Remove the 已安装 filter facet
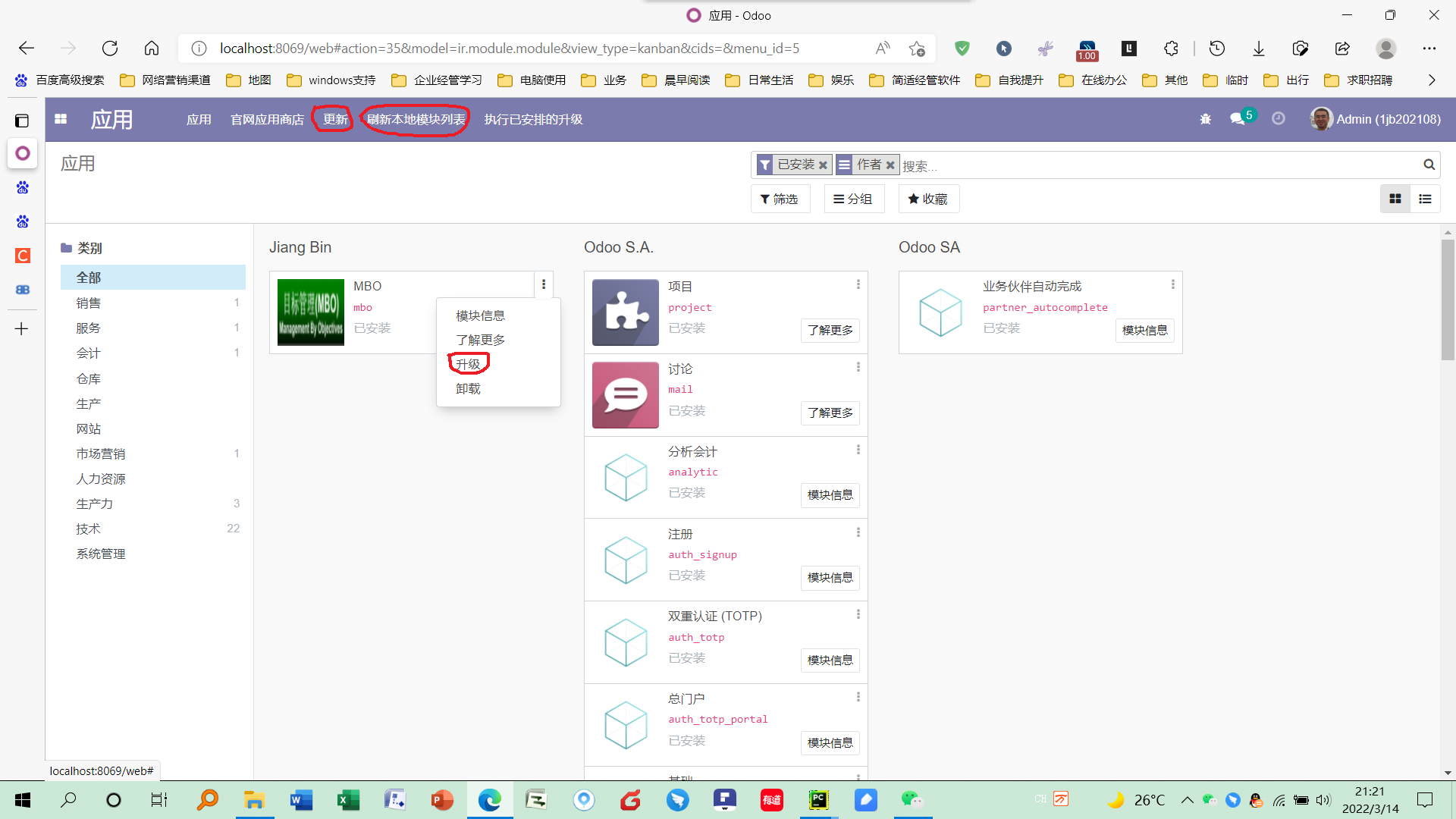The width and height of the screenshot is (1456, 819). pyautogui.click(x=823, y=165)
